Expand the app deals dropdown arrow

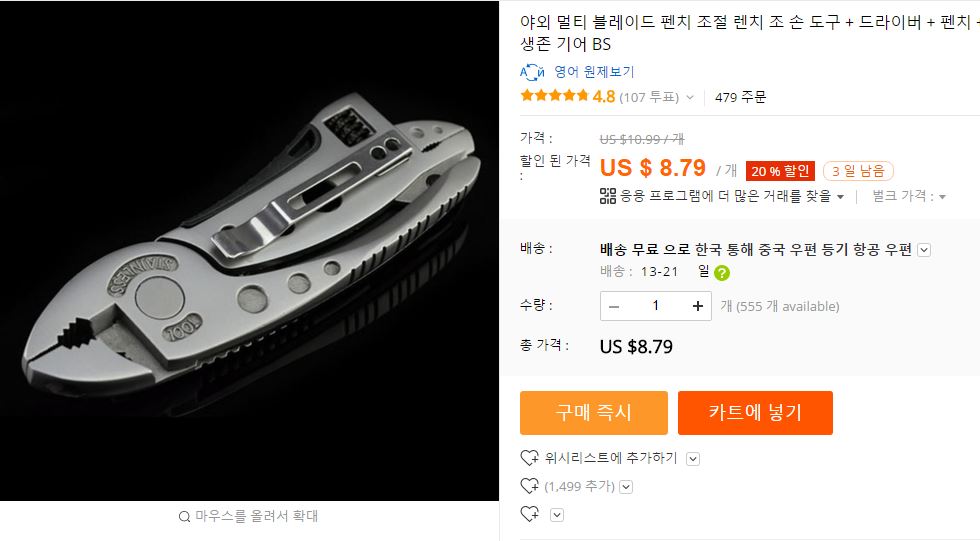(840, 197)
